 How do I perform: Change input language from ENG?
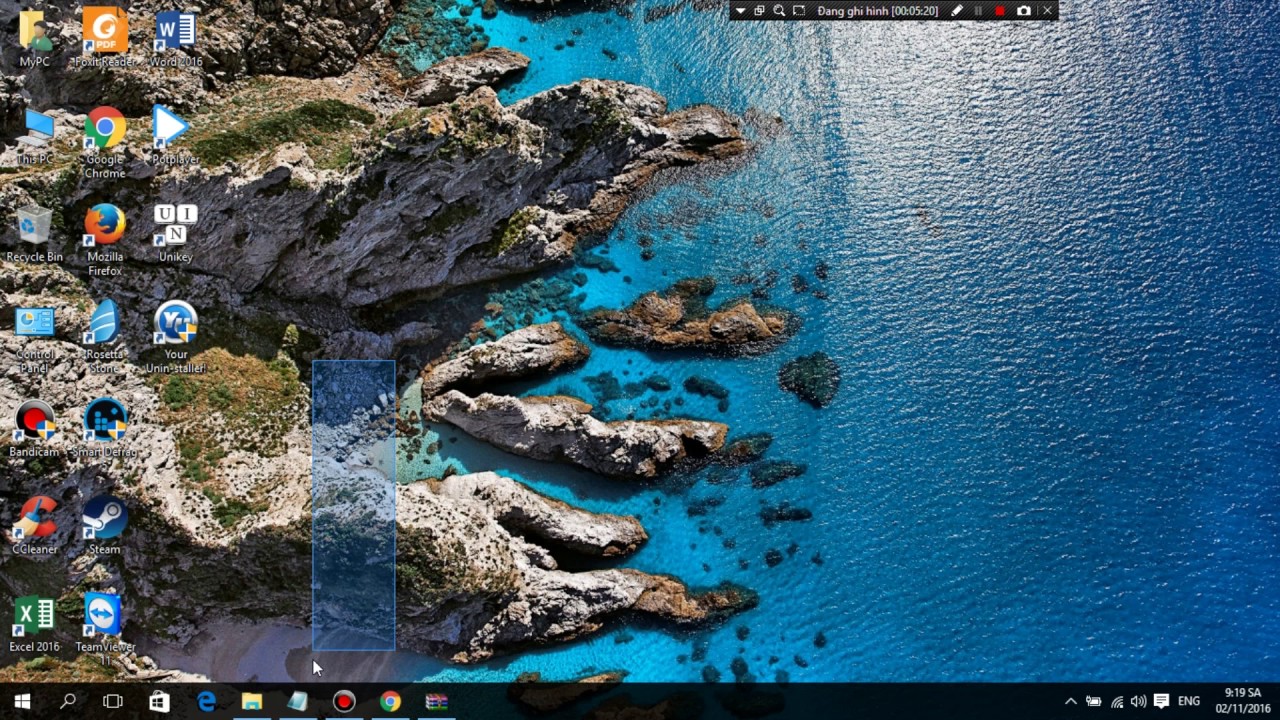(1189, 701)
